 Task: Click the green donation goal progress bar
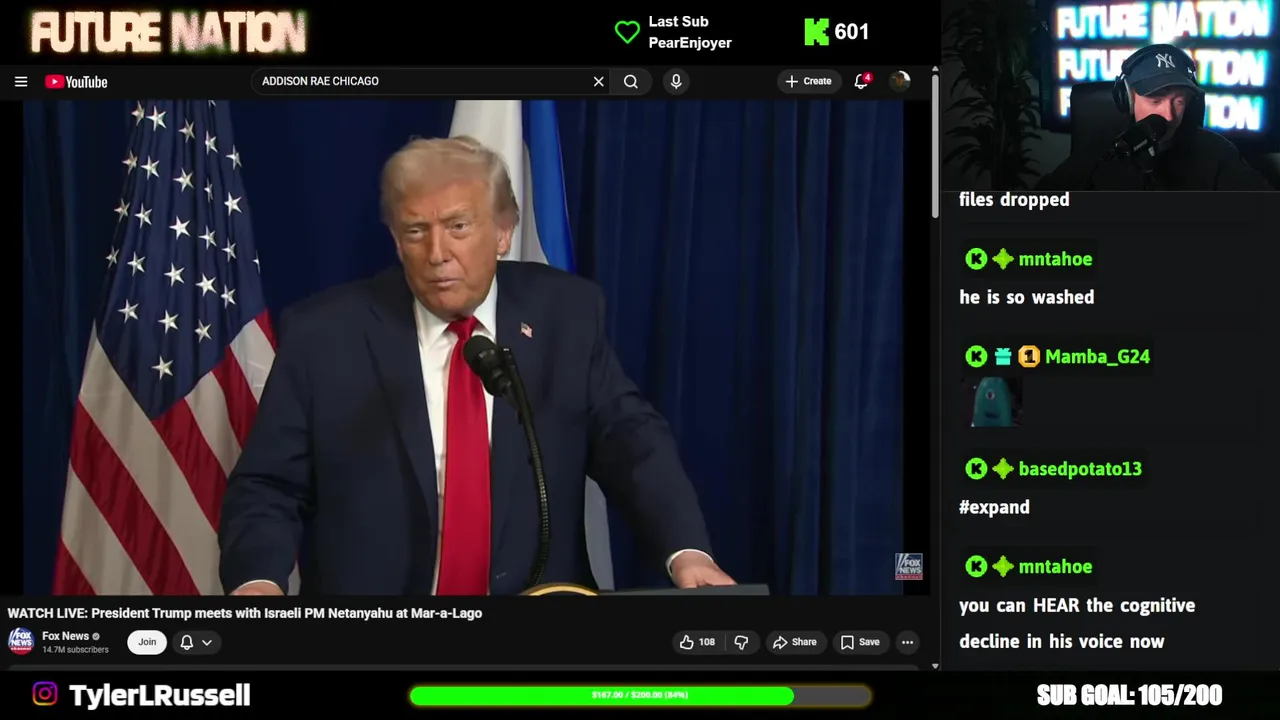[x=640, y=695]
